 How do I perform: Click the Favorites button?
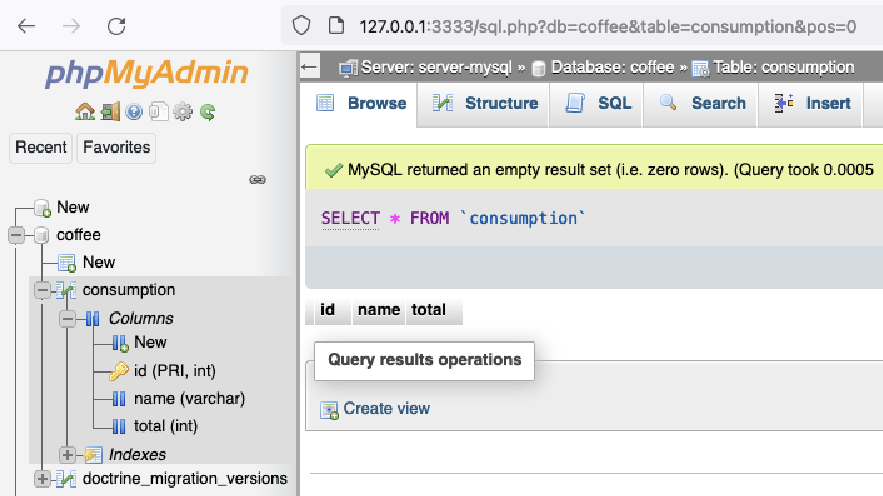pos(116,148)
